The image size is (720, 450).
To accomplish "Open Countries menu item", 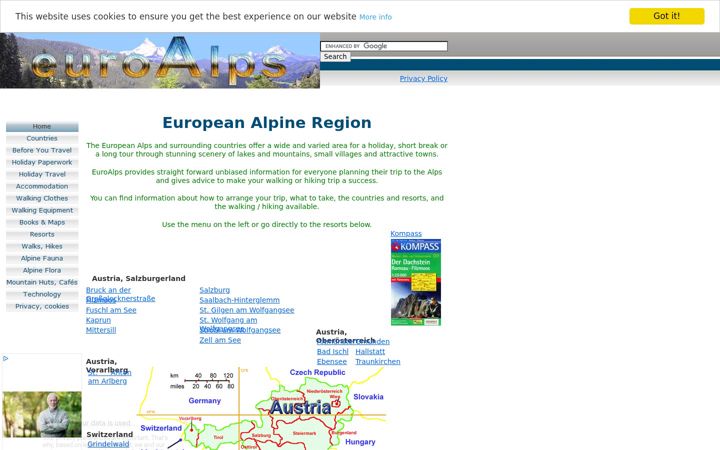I will tap(42, 139).
